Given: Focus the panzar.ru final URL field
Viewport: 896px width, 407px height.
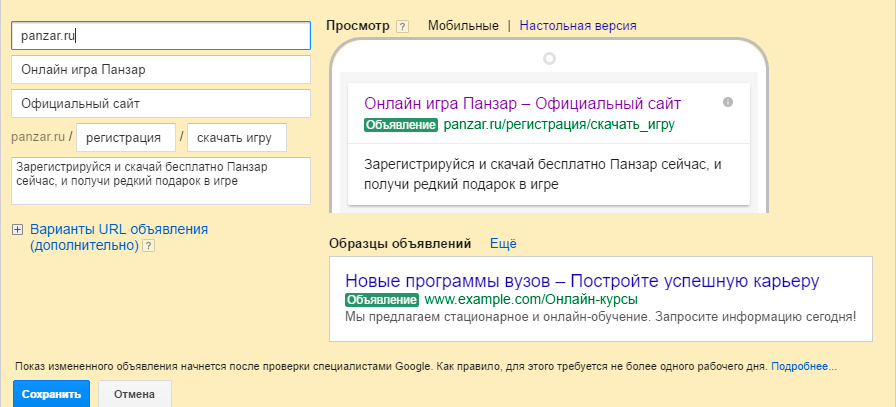Looking at the screenshot, I should 161,35.
